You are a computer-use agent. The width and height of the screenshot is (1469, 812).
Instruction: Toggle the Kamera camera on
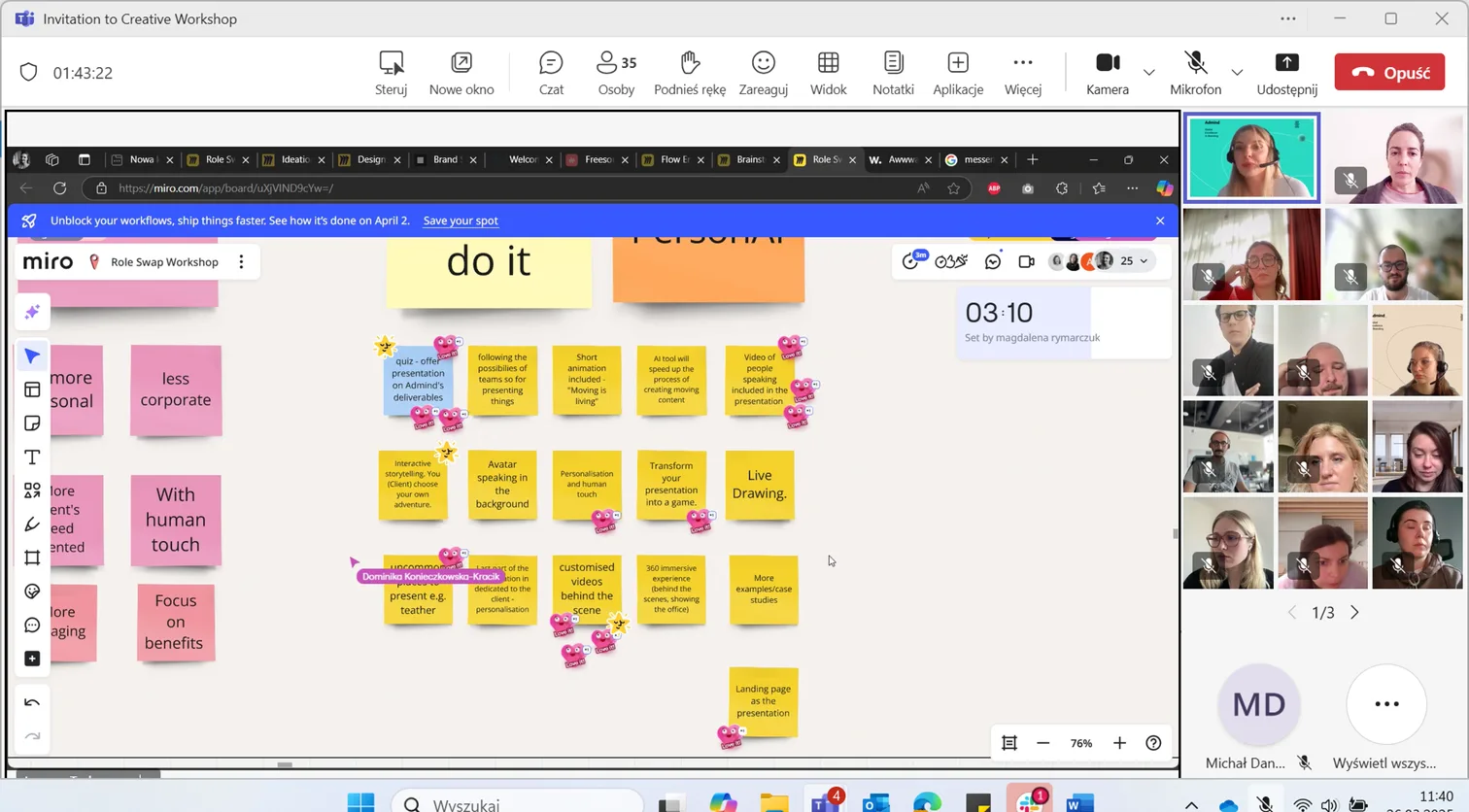click(x=1107, y=73)
